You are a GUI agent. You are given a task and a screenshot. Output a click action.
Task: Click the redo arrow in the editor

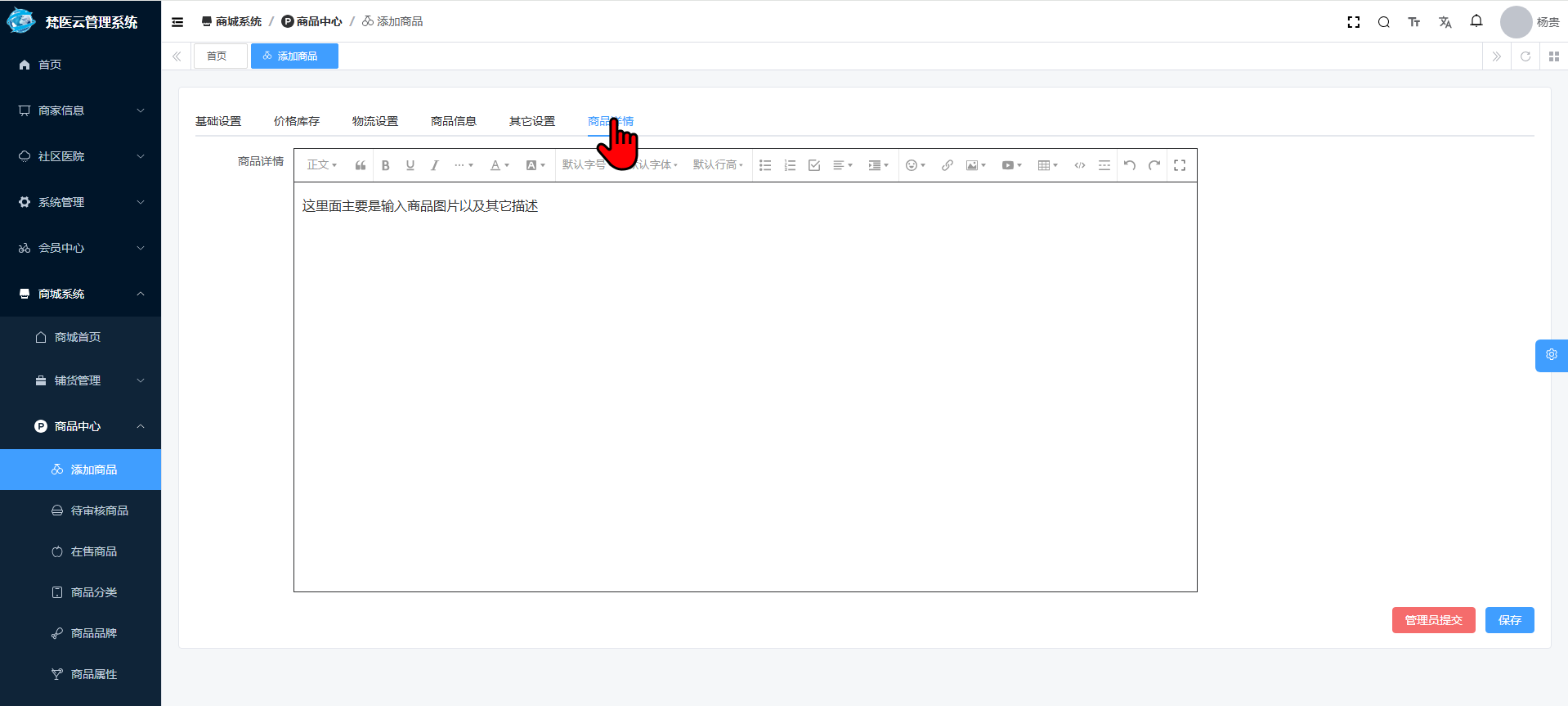point(1154,165)
